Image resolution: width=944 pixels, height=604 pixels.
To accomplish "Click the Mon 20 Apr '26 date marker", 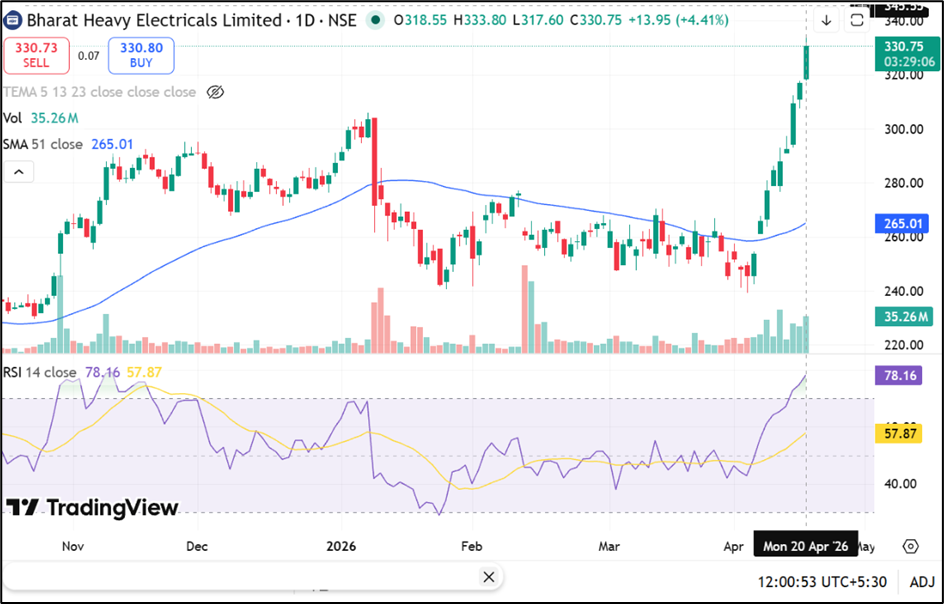I will 804,546.
